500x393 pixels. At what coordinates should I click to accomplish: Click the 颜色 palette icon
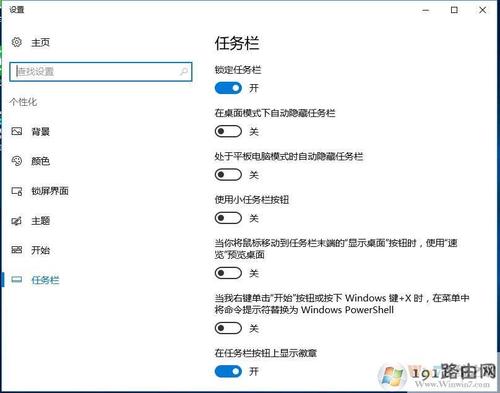coord(17,161)
